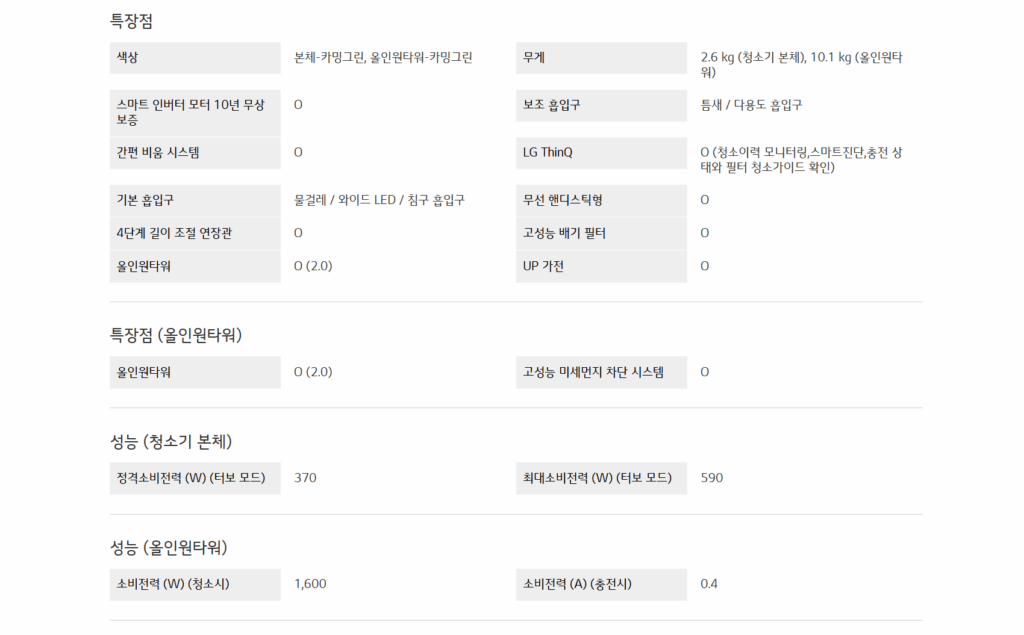Viewport: 1024px width, 635px height.
Task: Click the 4단계 길이 조절 연장관 label
Action: pos(177,233)
